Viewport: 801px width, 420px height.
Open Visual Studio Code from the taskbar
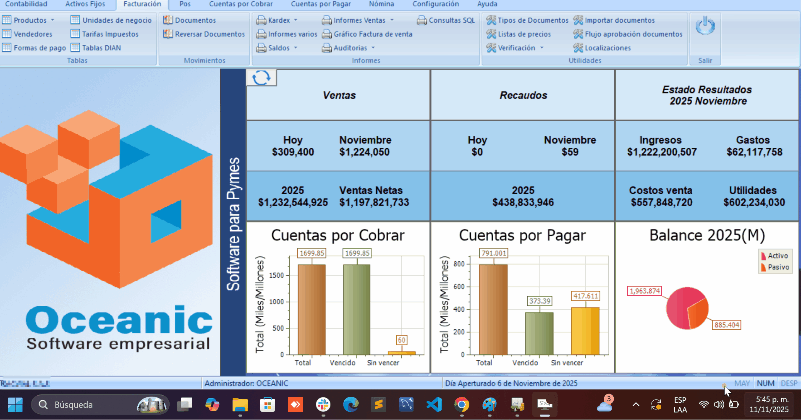pyautogui.click(x=433, y=405)
